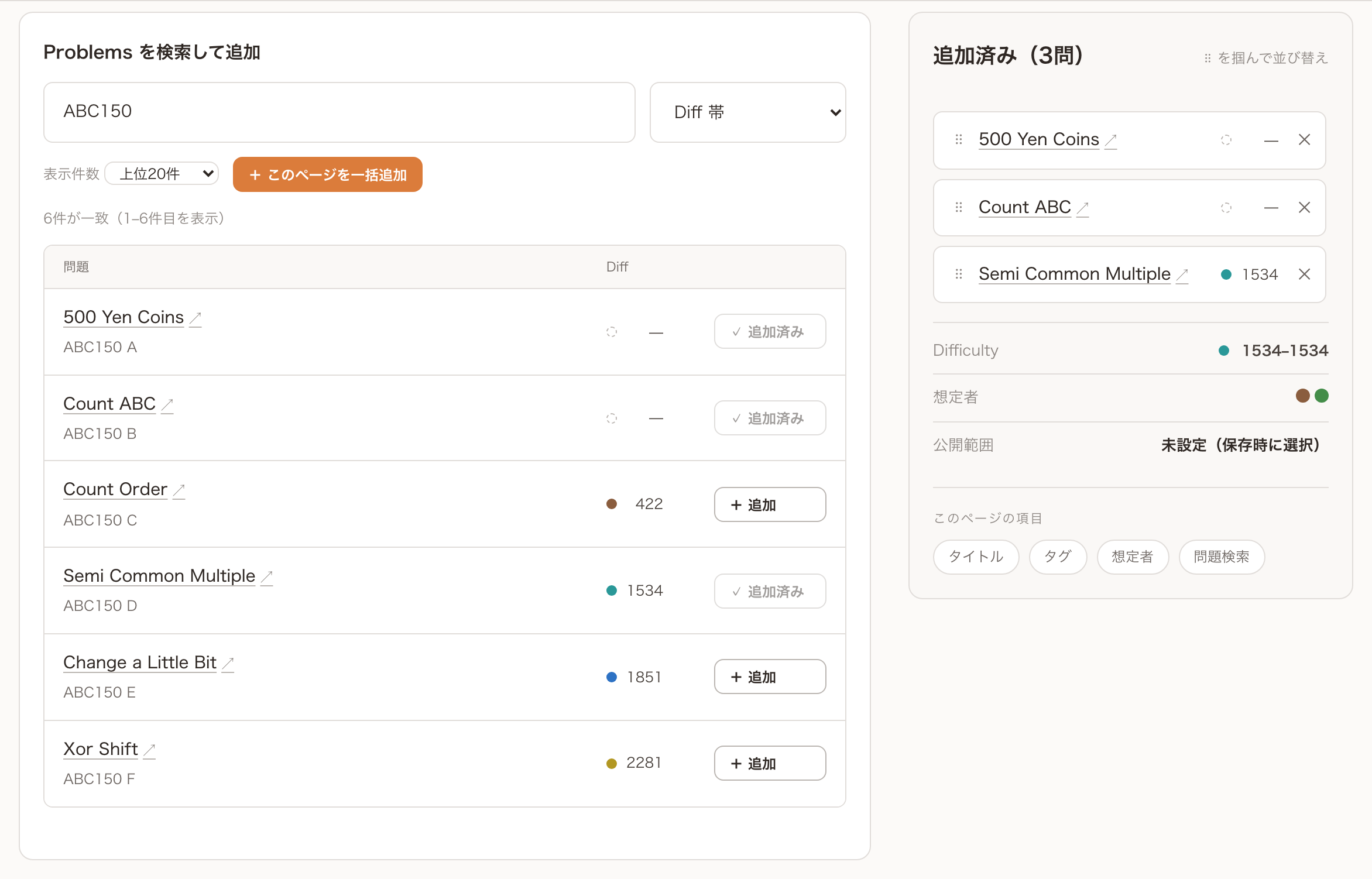
Task: Open external link icon beside Semi Common Multiple in sidebar
Action: pyautogui.click(x=1182, y=274)
